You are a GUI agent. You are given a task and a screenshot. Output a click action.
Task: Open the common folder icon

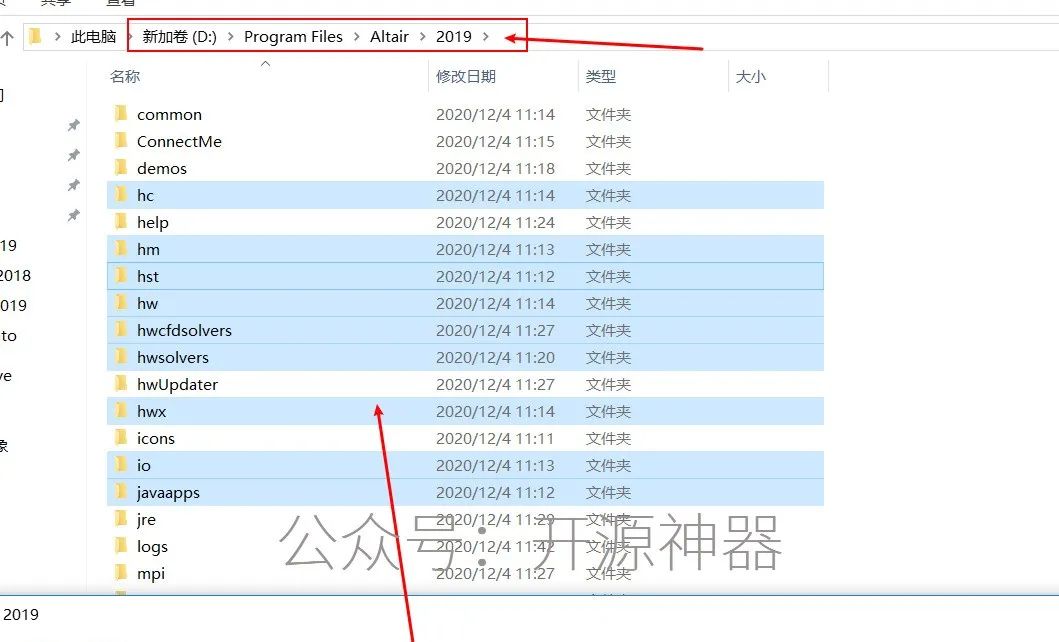pyautogui.click(x=121, y=114)
